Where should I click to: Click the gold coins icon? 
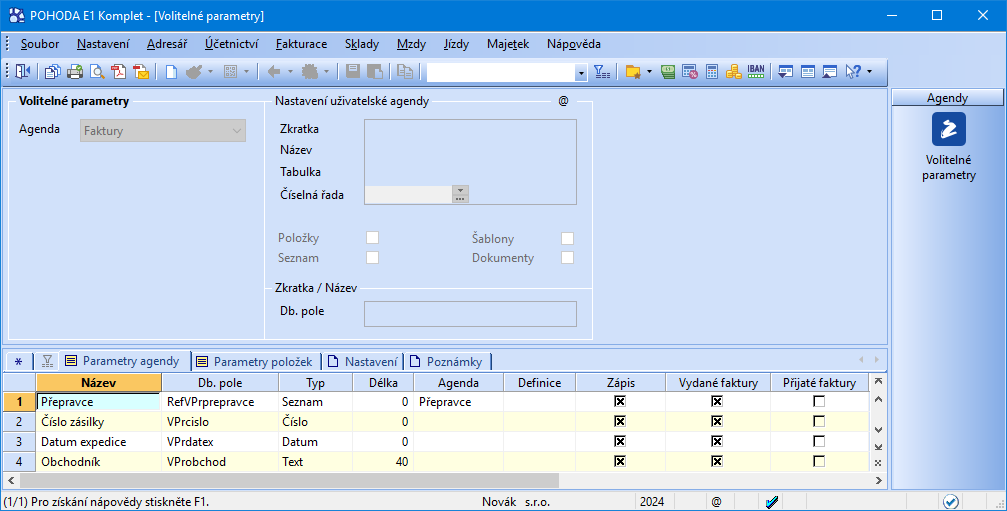click(734, 72)
